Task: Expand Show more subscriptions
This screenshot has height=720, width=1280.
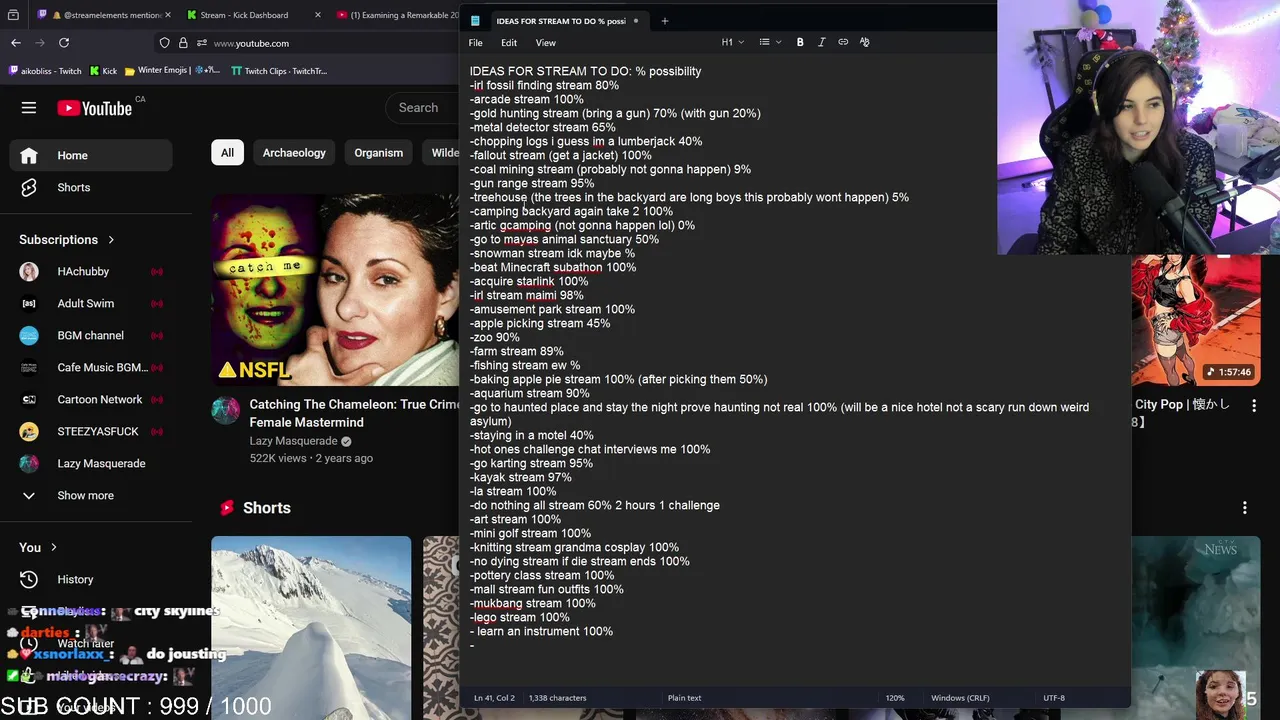Action: (91, 495)
